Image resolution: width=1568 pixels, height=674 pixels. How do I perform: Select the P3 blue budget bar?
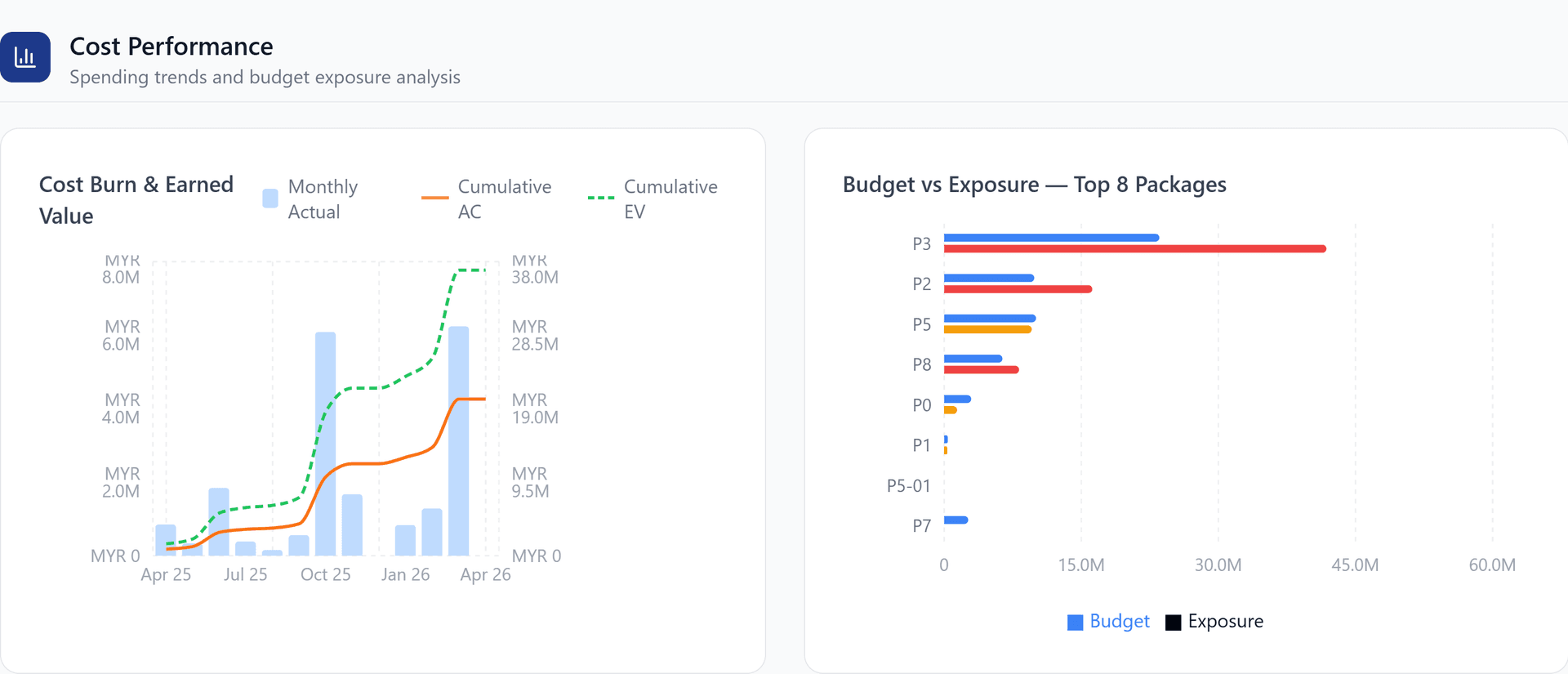point(1052,238)
